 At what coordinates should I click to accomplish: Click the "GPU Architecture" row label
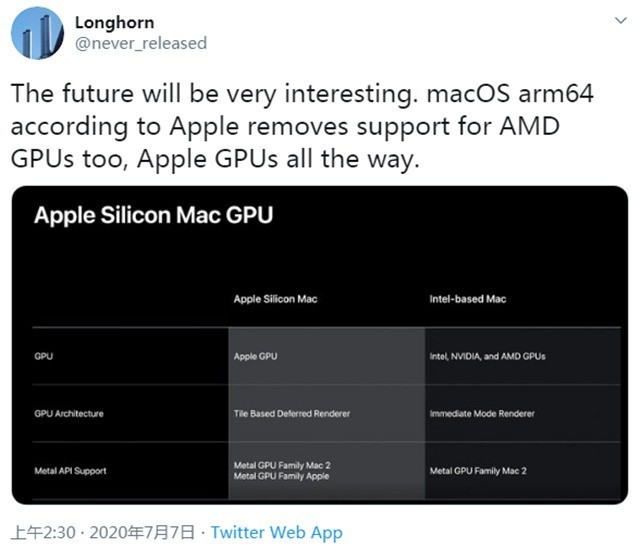point(69,413)
